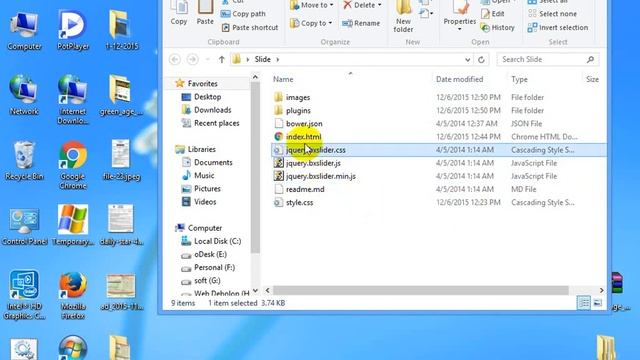Select the images folder
Screen dimensions: 640x360
pos(298,98)
